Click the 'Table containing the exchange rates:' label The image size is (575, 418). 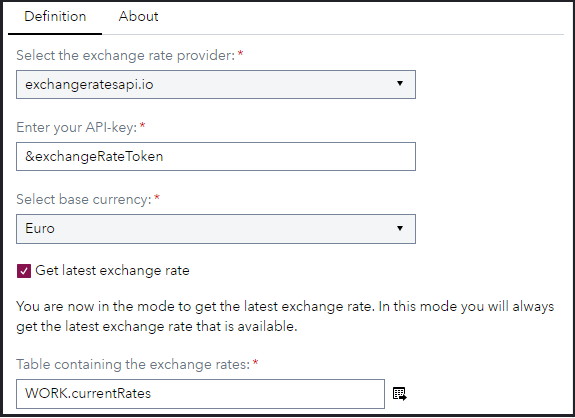(133, 364)
